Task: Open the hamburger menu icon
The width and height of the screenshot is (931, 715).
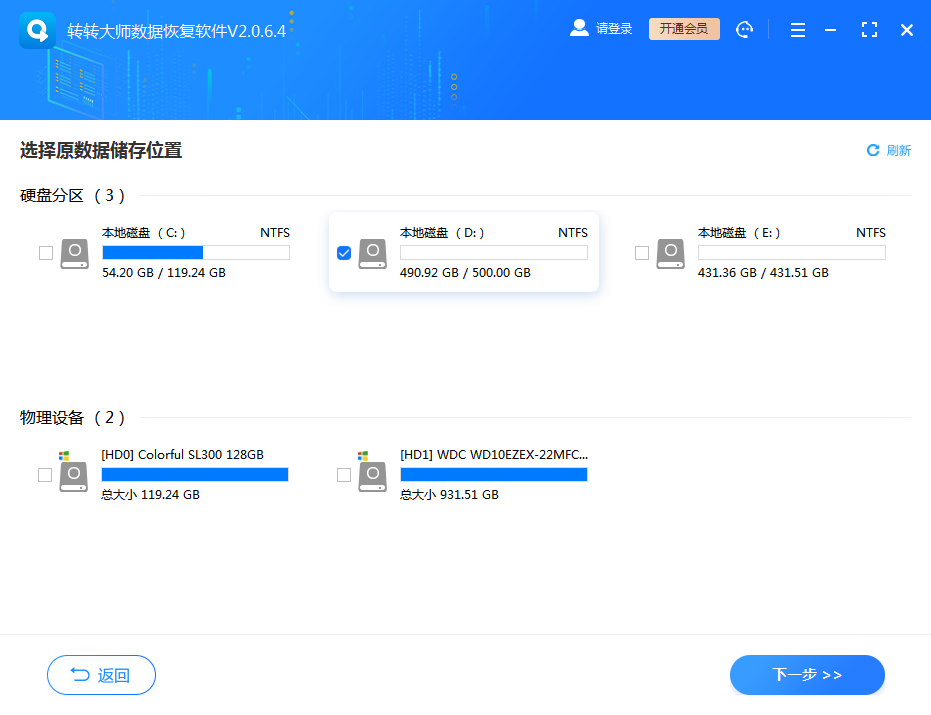Action: [797, 31]
